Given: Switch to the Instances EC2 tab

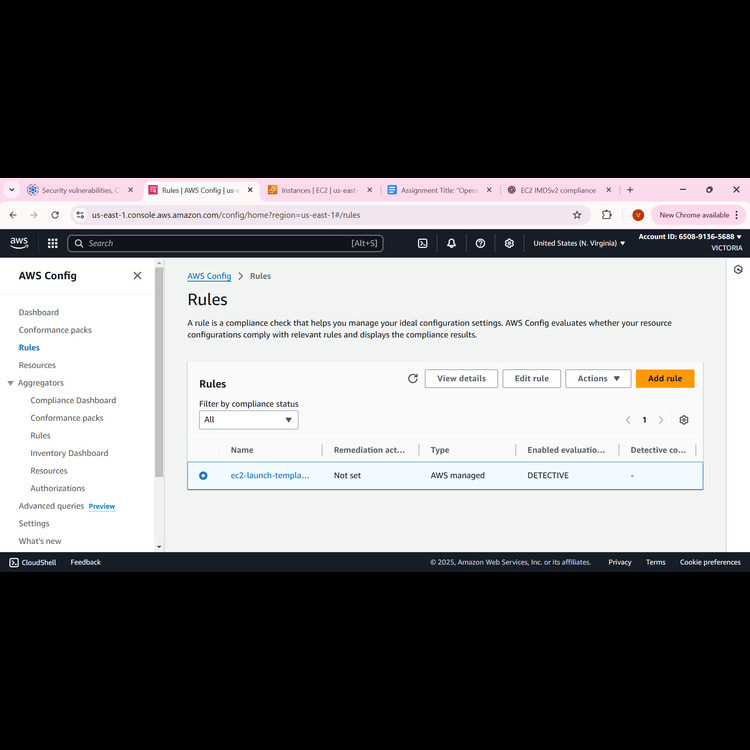Looking at the screenshot, I should [319, 190].
